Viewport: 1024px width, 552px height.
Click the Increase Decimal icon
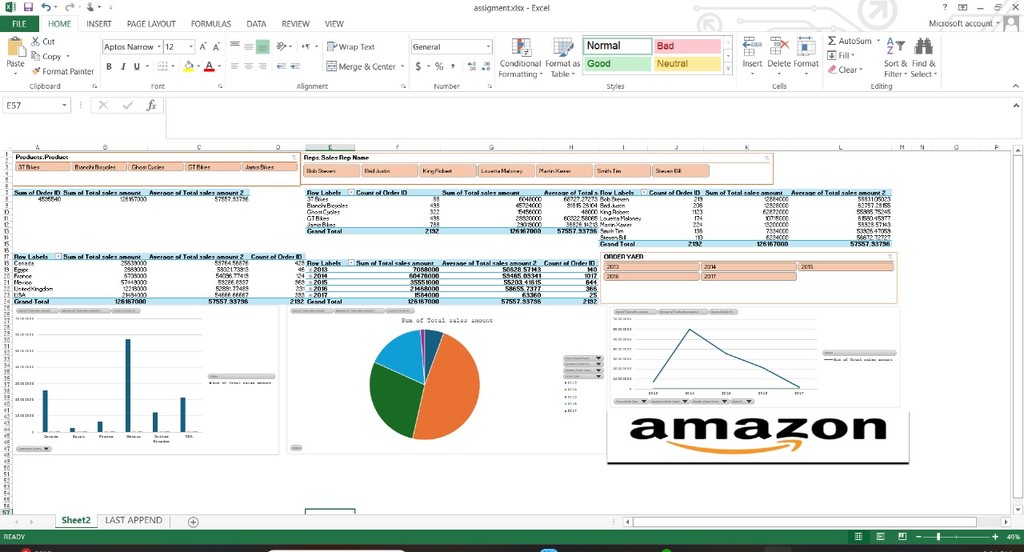click(x=472, y=67)
